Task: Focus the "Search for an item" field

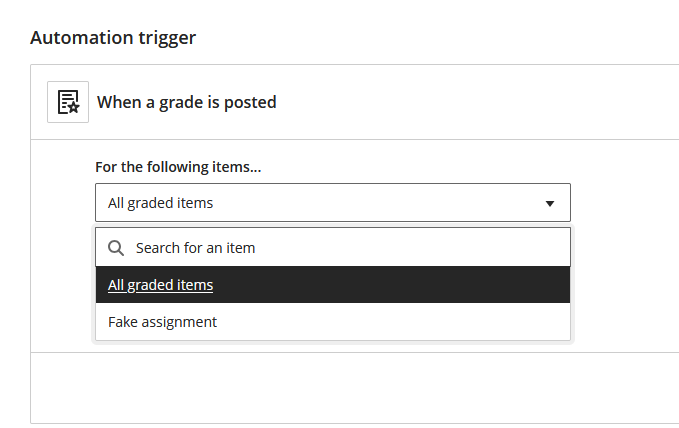Action: click(x=340, y=247)
